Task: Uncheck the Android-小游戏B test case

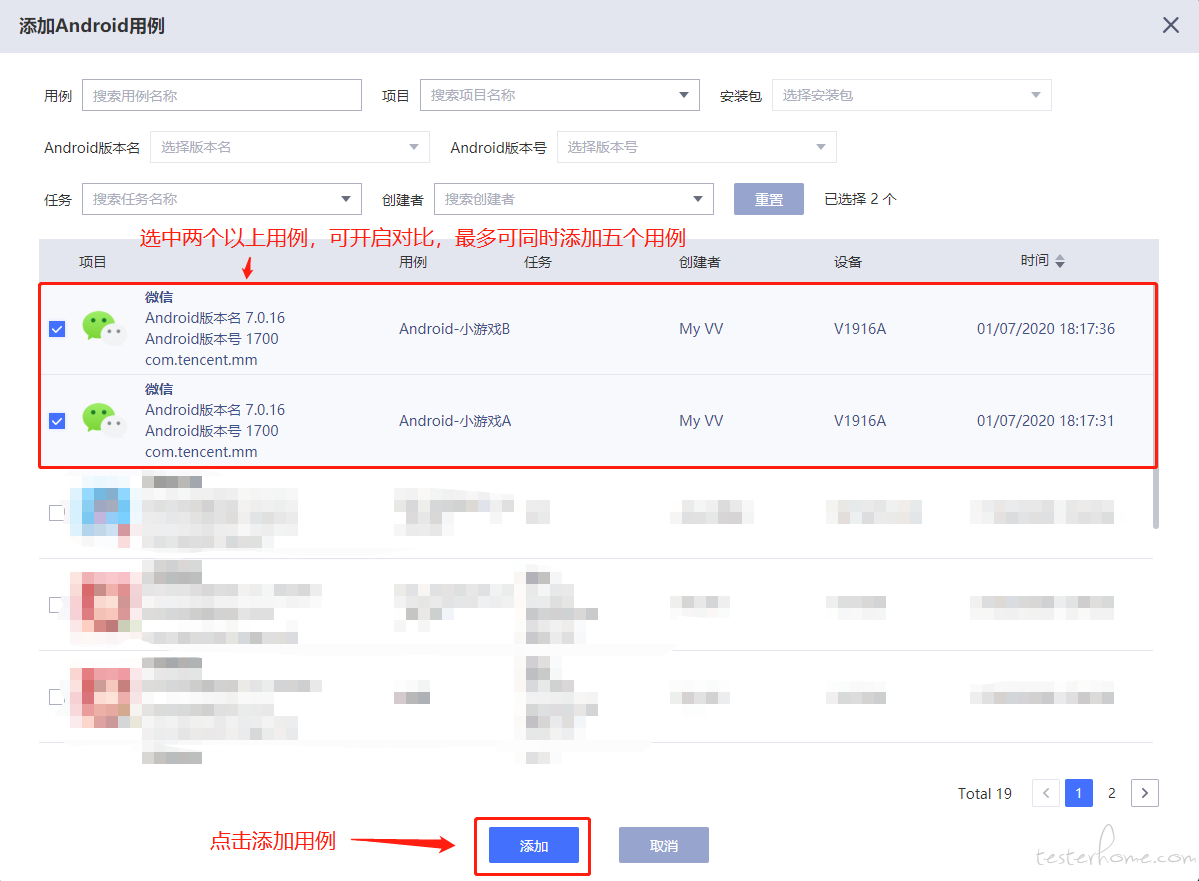Action: [57, 329]
